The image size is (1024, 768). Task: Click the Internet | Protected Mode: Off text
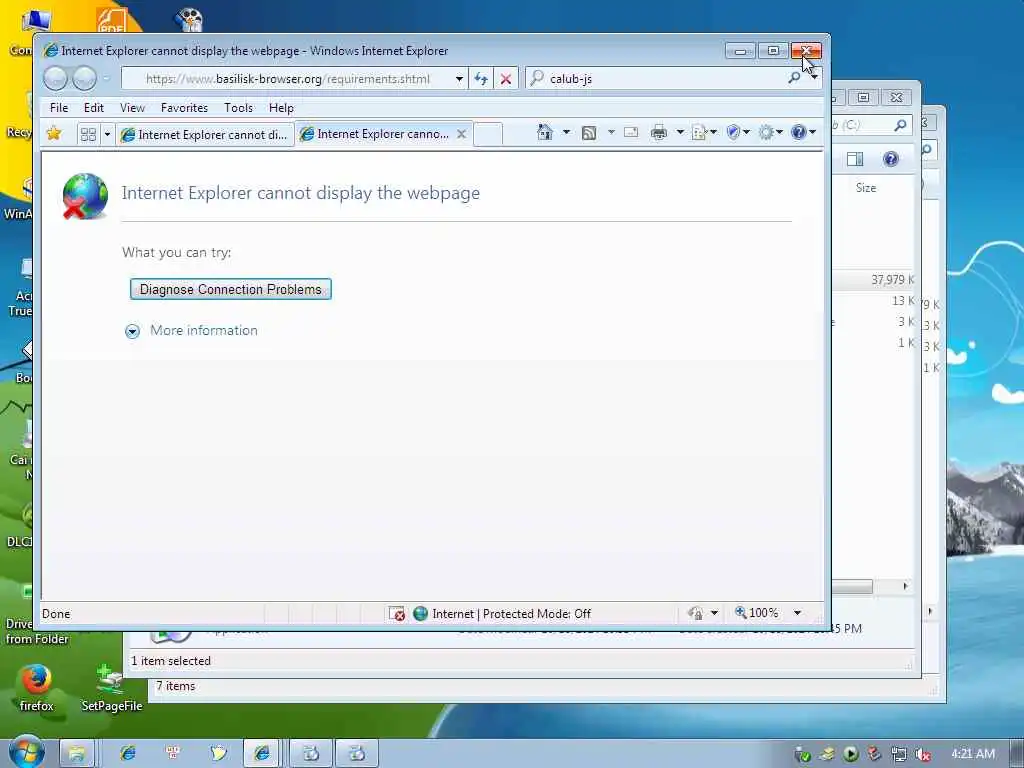pyautogui.click(x=511, y=614)
